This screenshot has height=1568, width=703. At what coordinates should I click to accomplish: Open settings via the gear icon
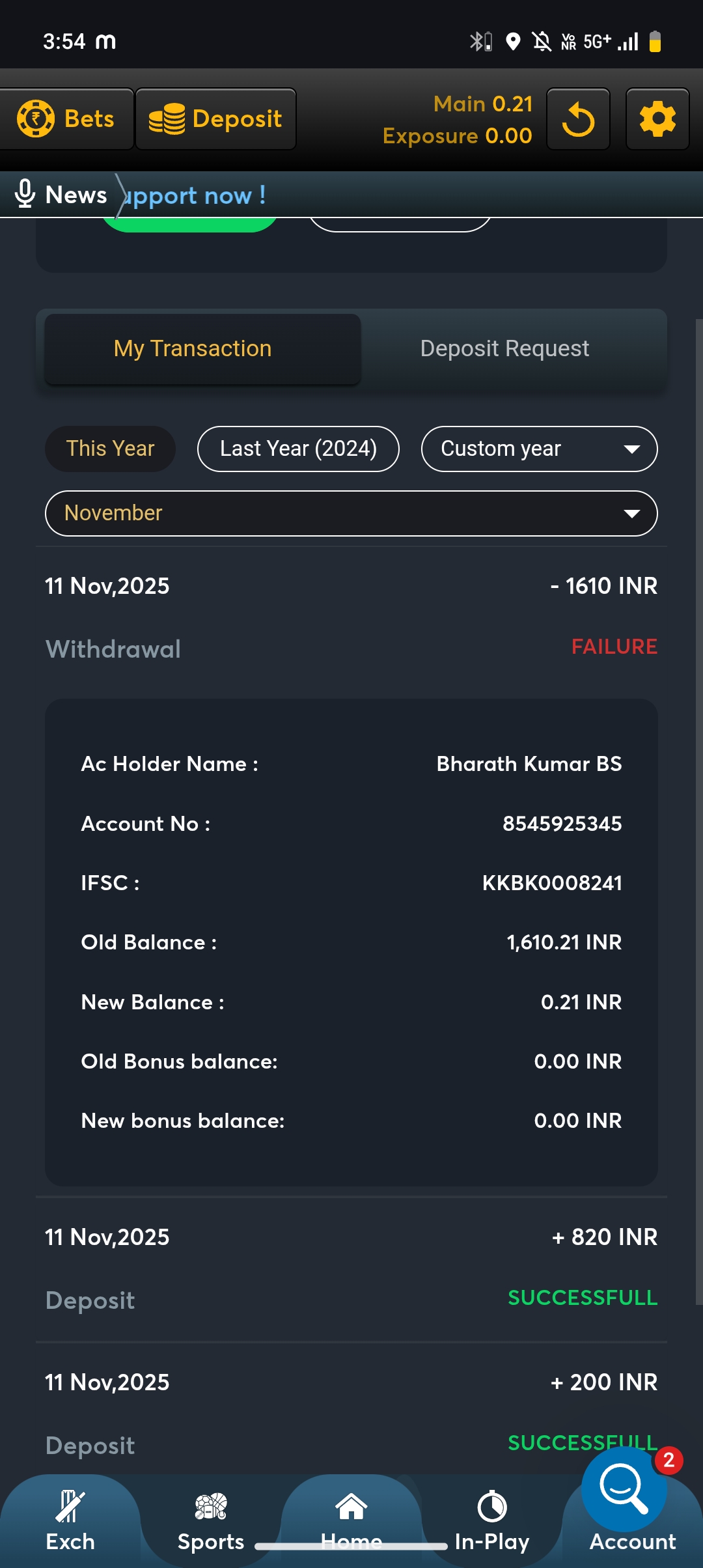(657, 120)
